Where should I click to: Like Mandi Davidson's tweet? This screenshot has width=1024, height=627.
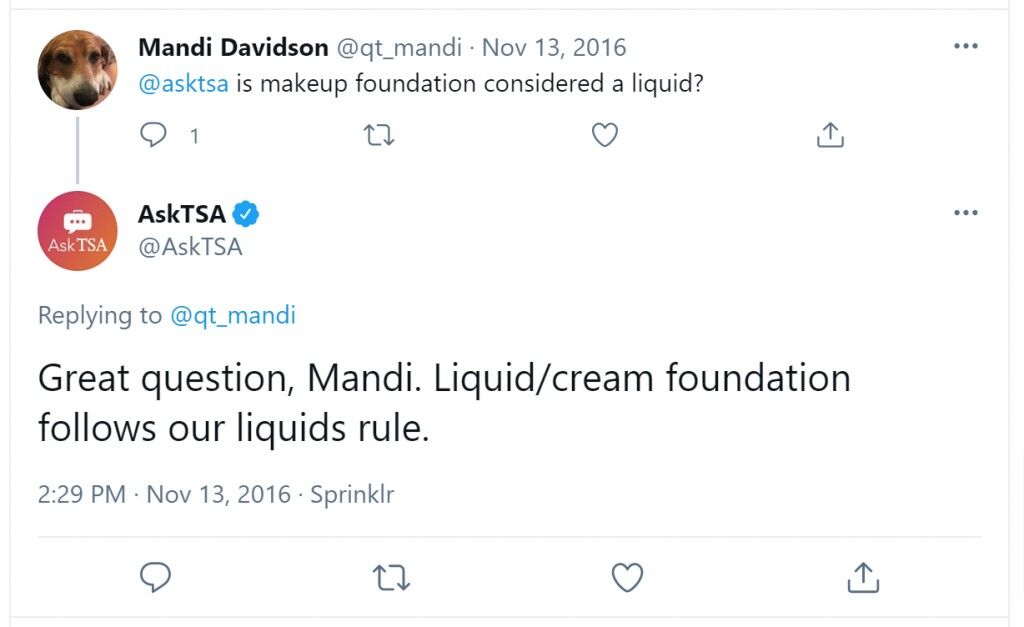[x=605, y=135]
